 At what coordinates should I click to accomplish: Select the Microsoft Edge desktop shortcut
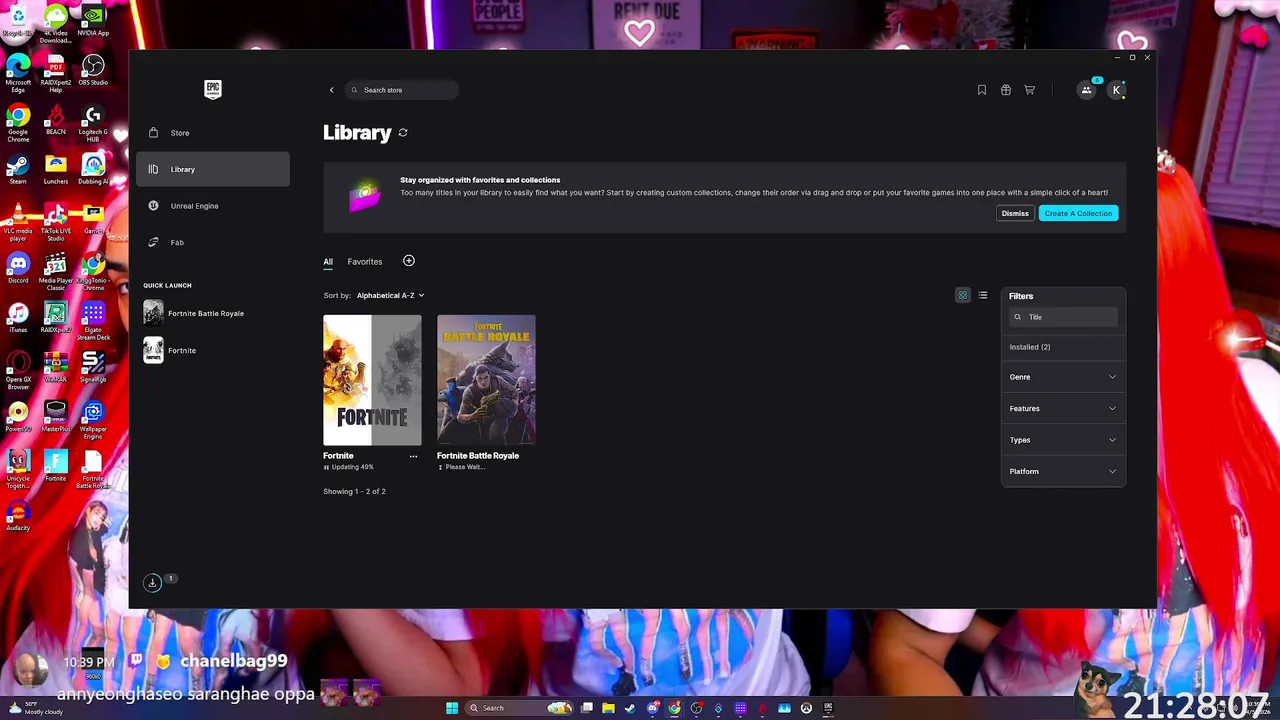click(18, 74)
